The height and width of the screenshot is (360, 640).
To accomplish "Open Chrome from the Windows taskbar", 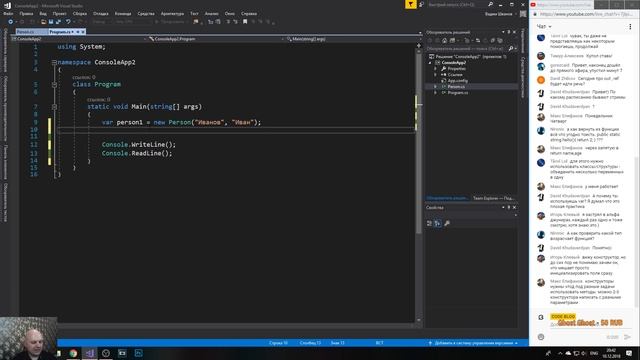I will (x=73, y=353).
